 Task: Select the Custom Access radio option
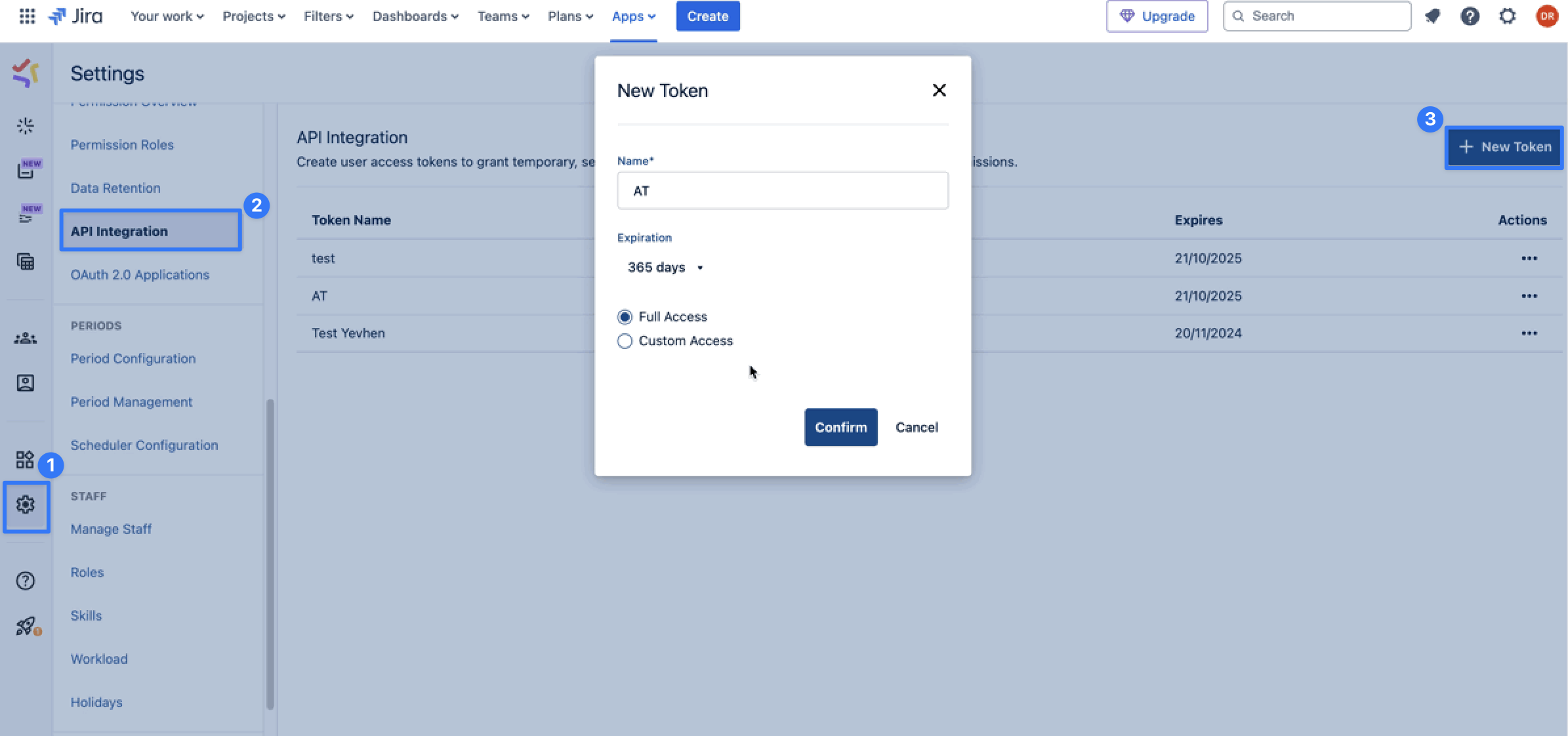coord(625,341)
